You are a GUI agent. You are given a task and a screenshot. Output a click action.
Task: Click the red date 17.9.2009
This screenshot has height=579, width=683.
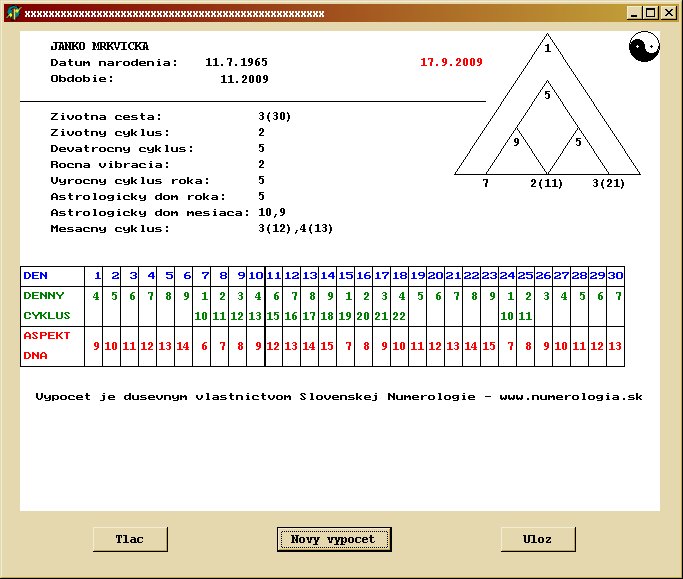click(451, 62)
